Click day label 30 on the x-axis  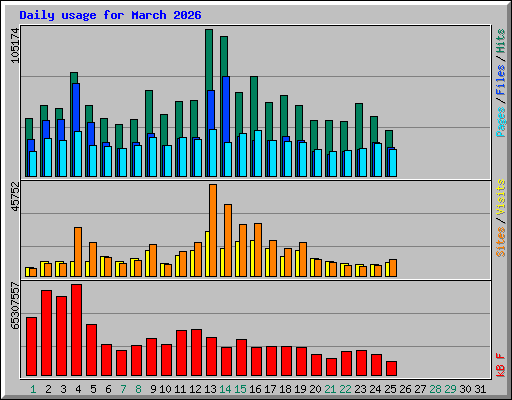[x=465, y=389]
